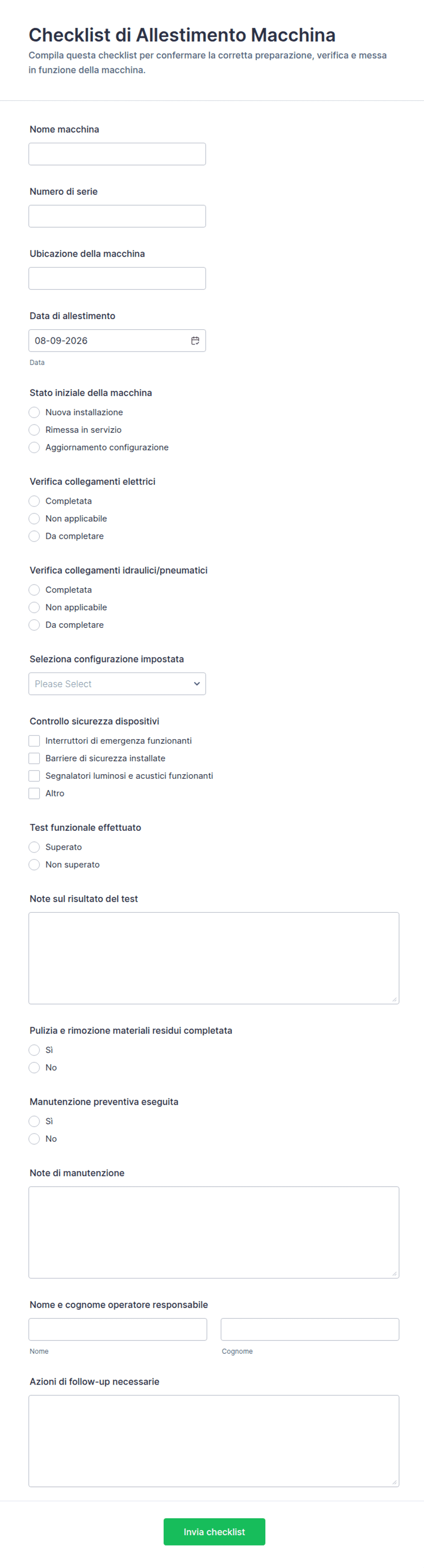The height and width of the screenshot is (1568, 424).
Task: Choose Rimessa in servizio option
Action: pos(34,430)
